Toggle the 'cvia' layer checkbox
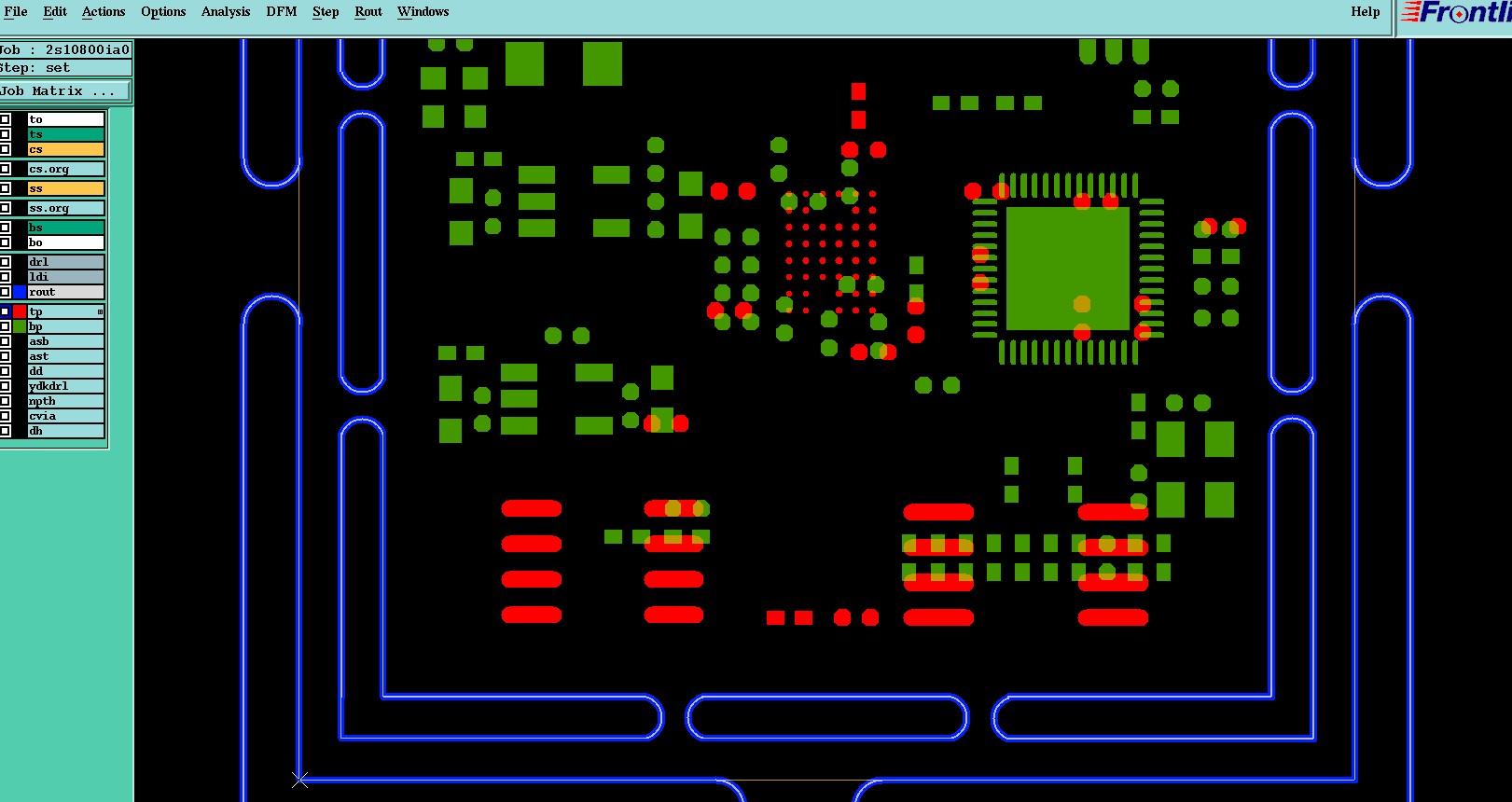This screenshot has height=802, width=1512. pyautogui.click(x=5, y=416)
